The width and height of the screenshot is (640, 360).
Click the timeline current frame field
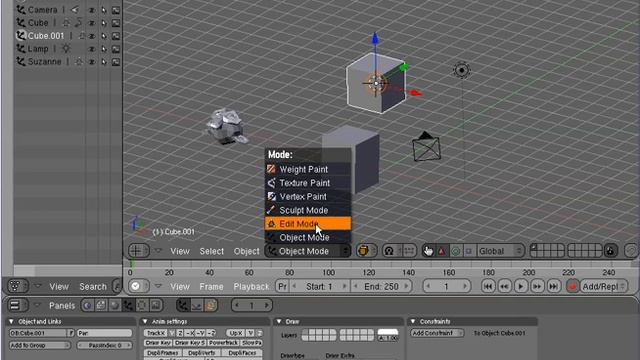point(446,287)
